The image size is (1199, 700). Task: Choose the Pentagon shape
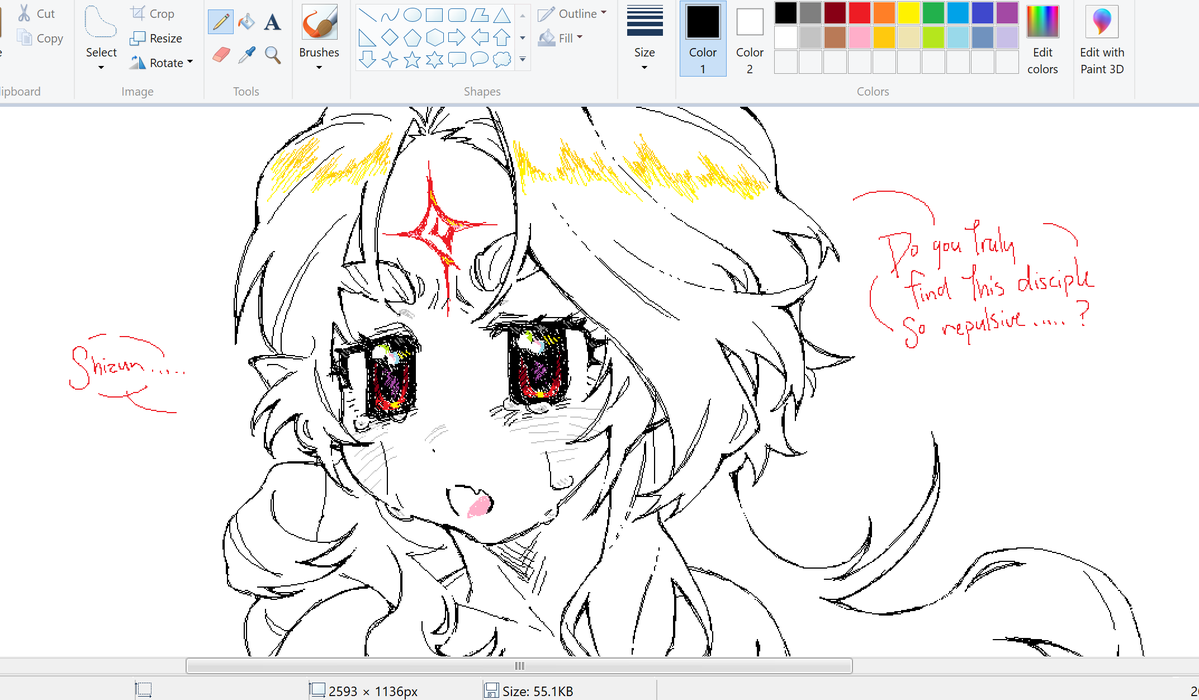click(x=412, y=37)
